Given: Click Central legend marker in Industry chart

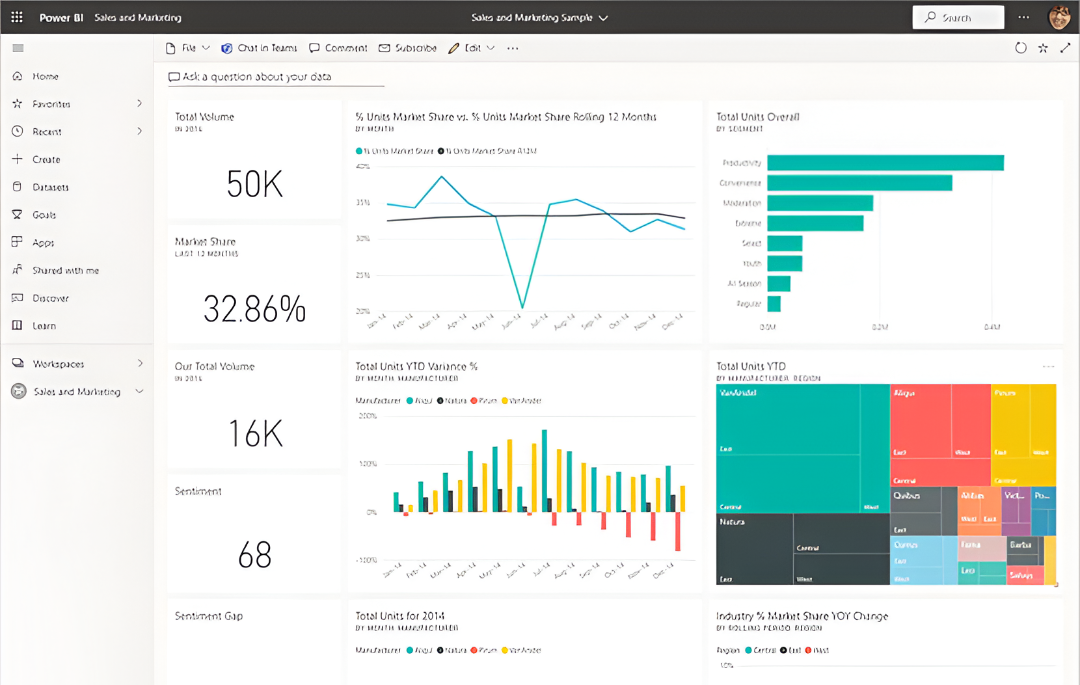Looking at the screenshot, I should click(x=748, y=651).
